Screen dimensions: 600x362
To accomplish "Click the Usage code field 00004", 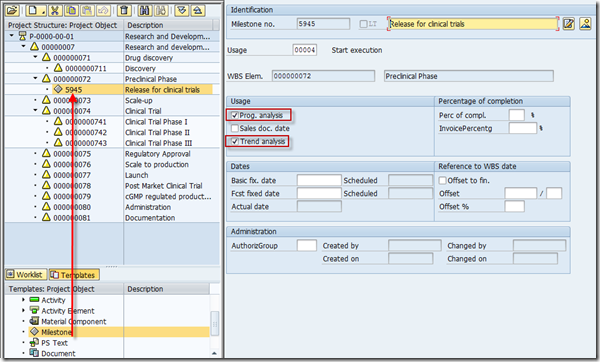I will tap(305, 50).
